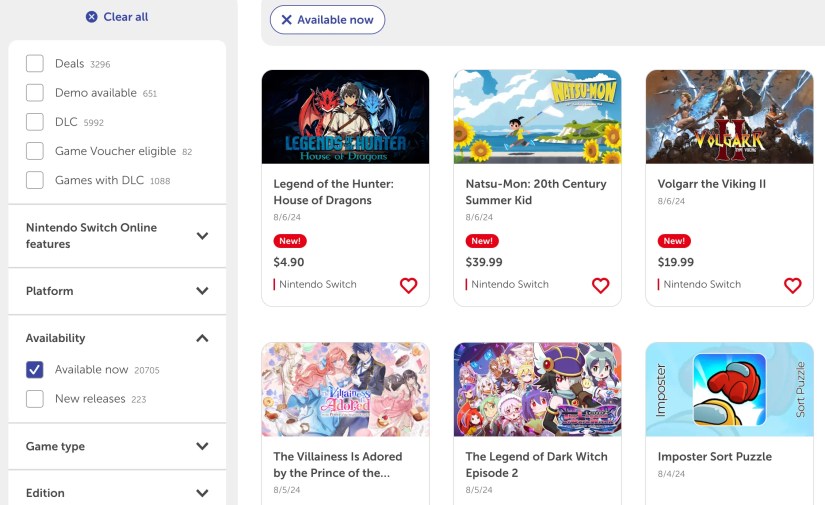Open The Legend of Dark Witch Episode 2 title
Screen dimensions: 825x505
[x=536, y=464]
